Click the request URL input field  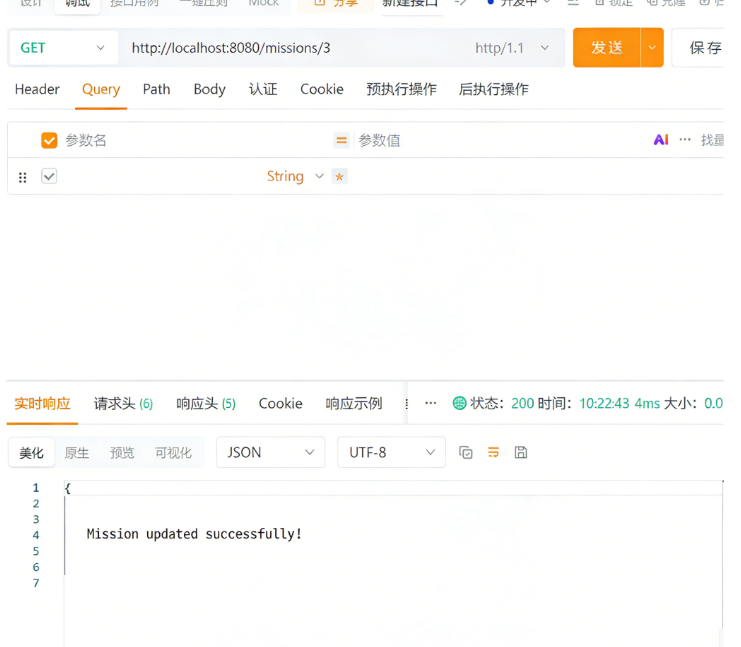pos(293,48)
